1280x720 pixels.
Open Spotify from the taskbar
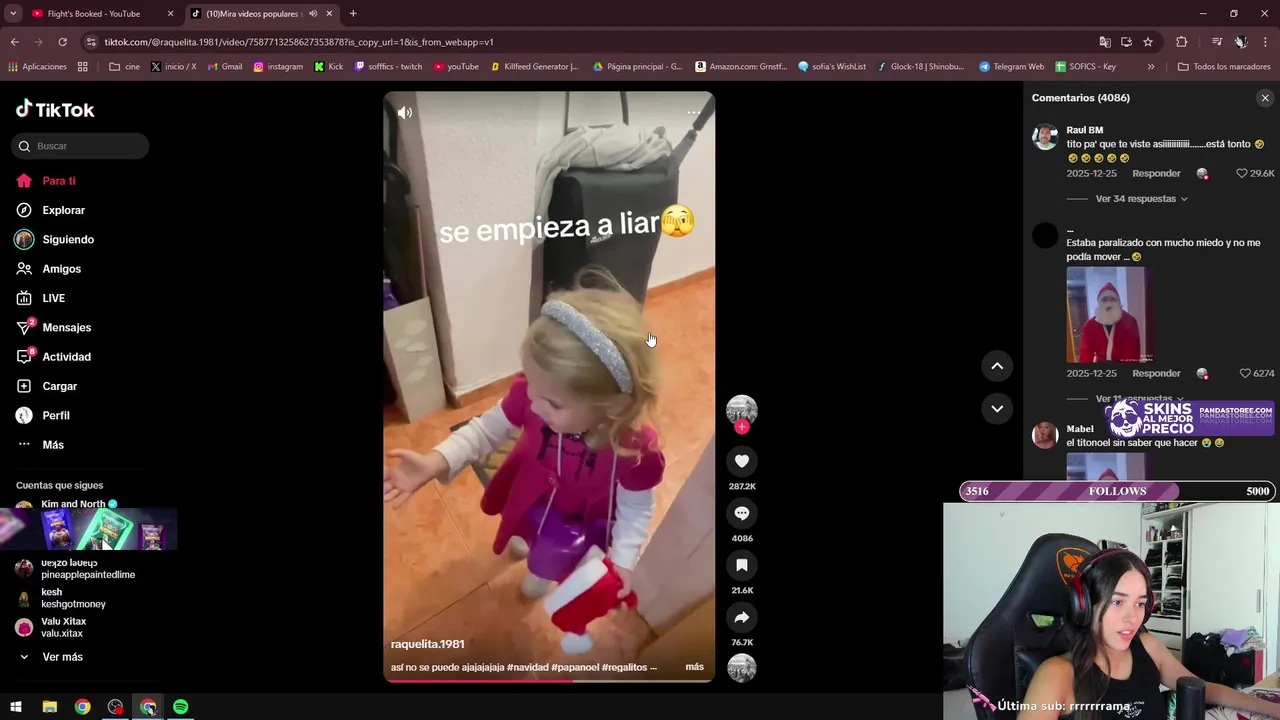[181, 707]
